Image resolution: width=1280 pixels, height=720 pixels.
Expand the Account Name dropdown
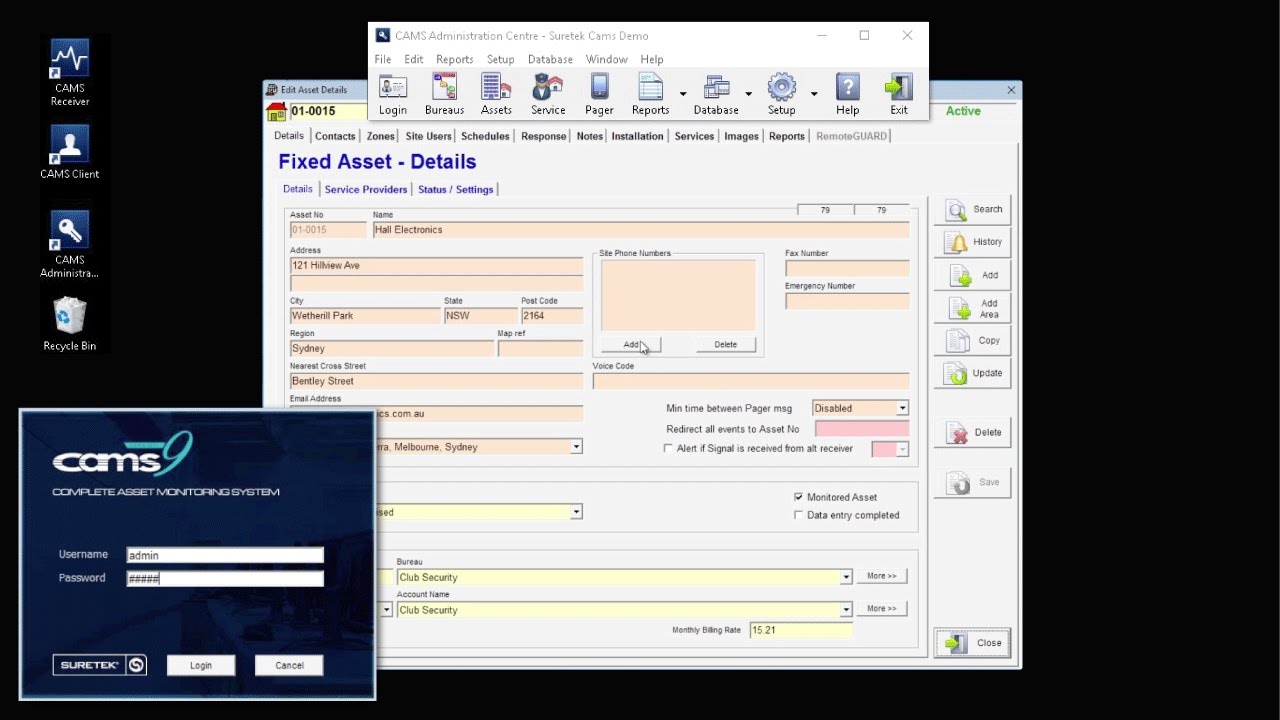(846, 610)
